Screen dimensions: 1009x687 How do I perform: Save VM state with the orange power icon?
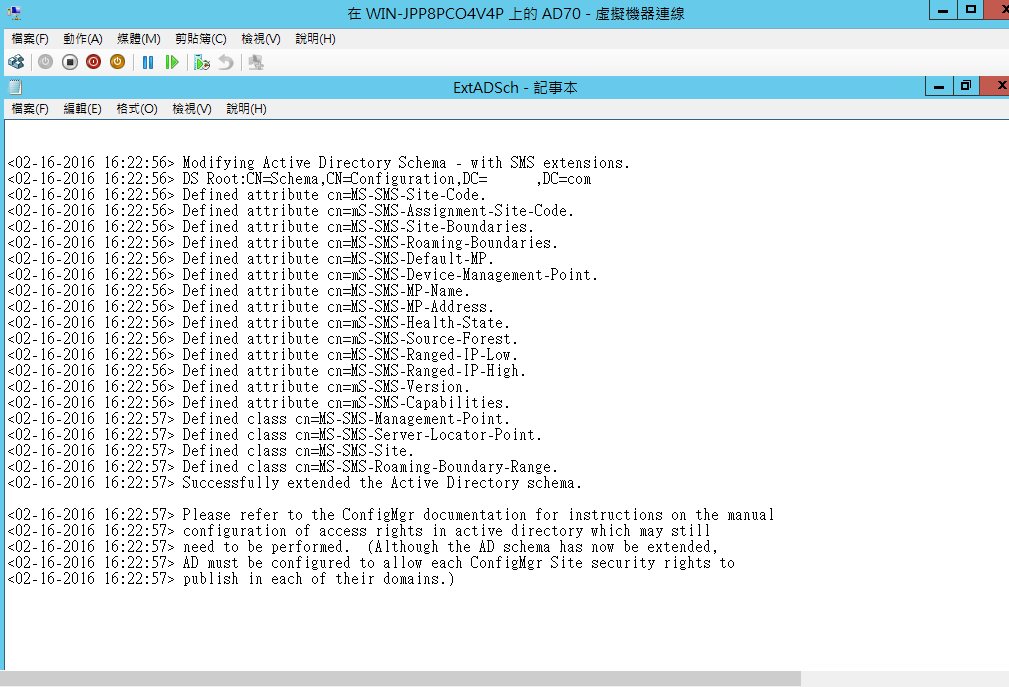pyautogui.click(x=117, y=62)
